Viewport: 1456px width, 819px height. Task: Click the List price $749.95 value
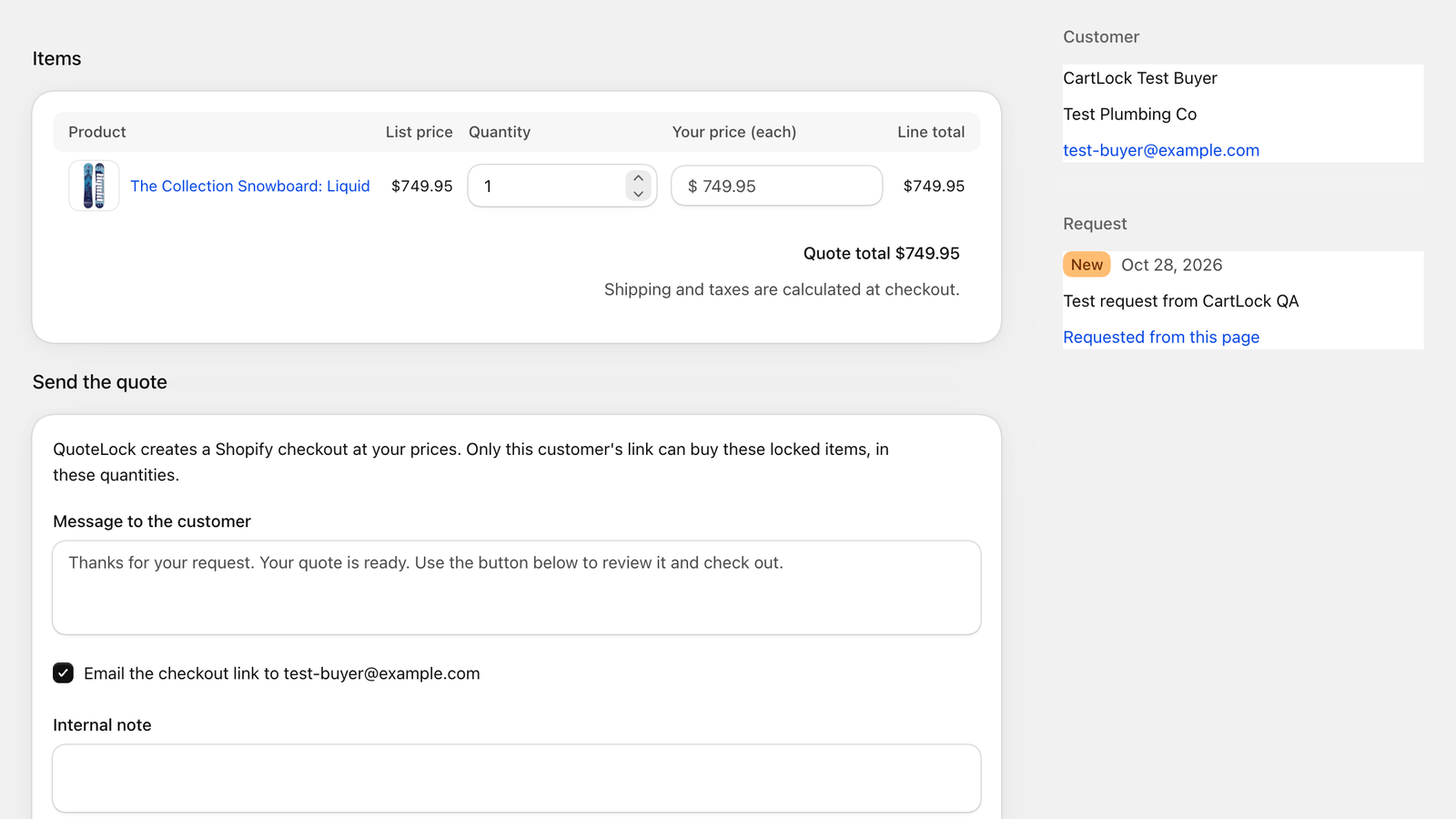421,186
